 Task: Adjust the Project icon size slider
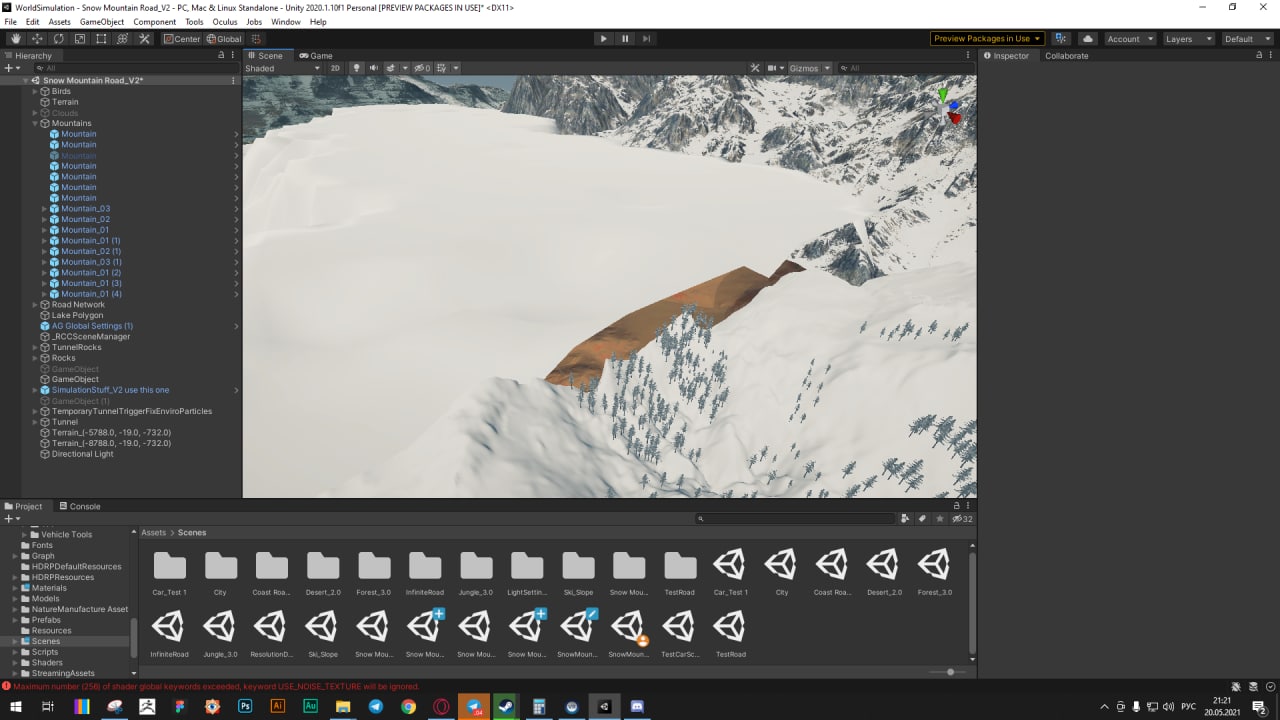949,672
